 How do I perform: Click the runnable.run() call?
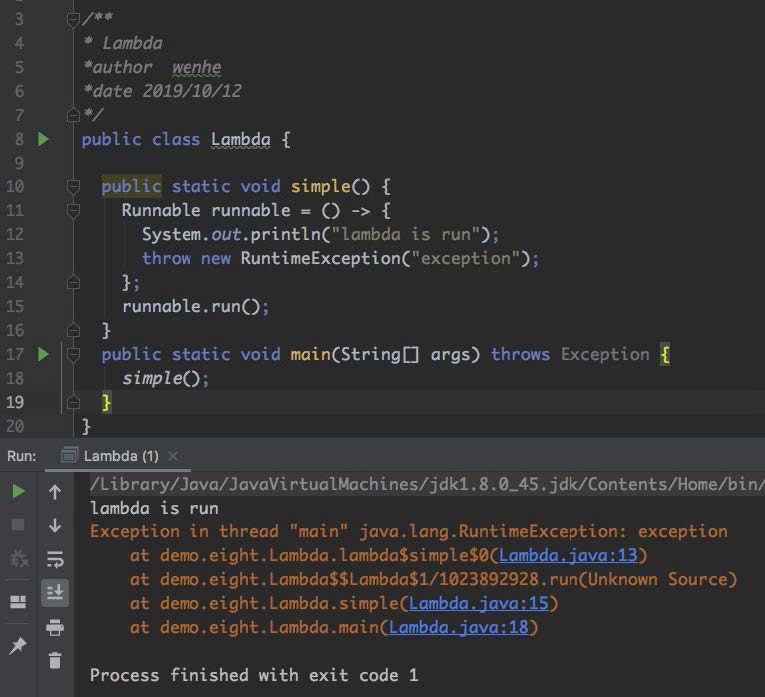[x=195, y=306]
